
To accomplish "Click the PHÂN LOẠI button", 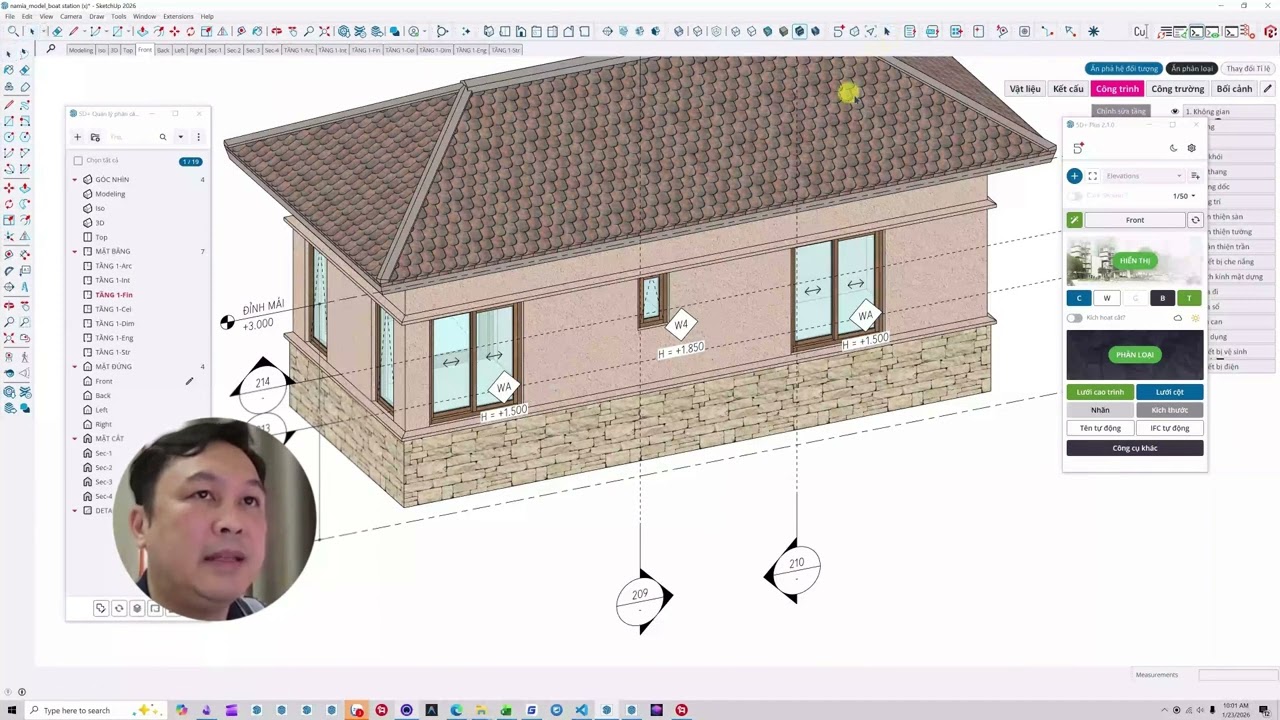I will (x=1135, y=355).
